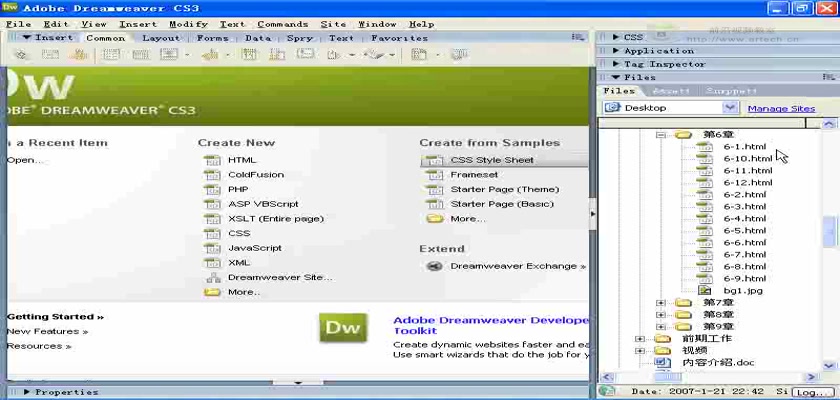
Task: Switch to the Layout insert tab
Action: tap(161, 38)
